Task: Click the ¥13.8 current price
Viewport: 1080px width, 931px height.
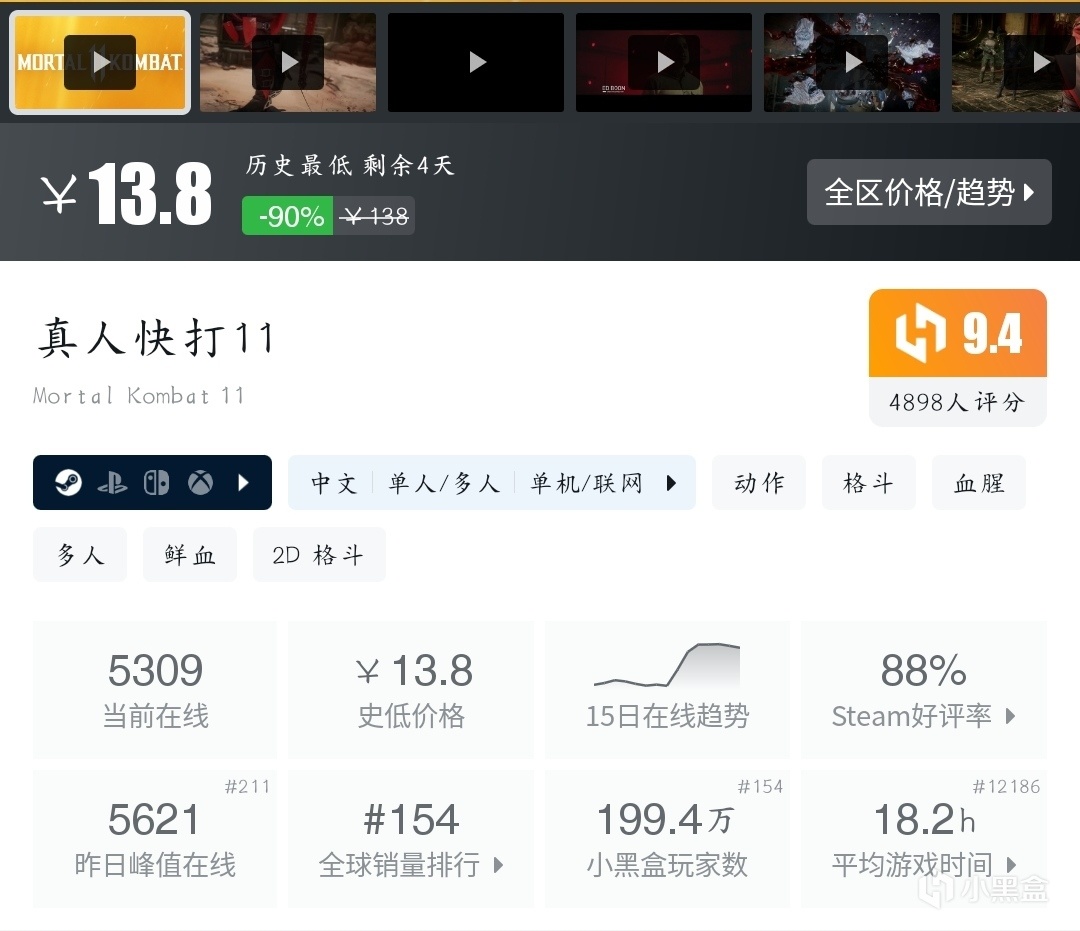Action: (126, 194)
